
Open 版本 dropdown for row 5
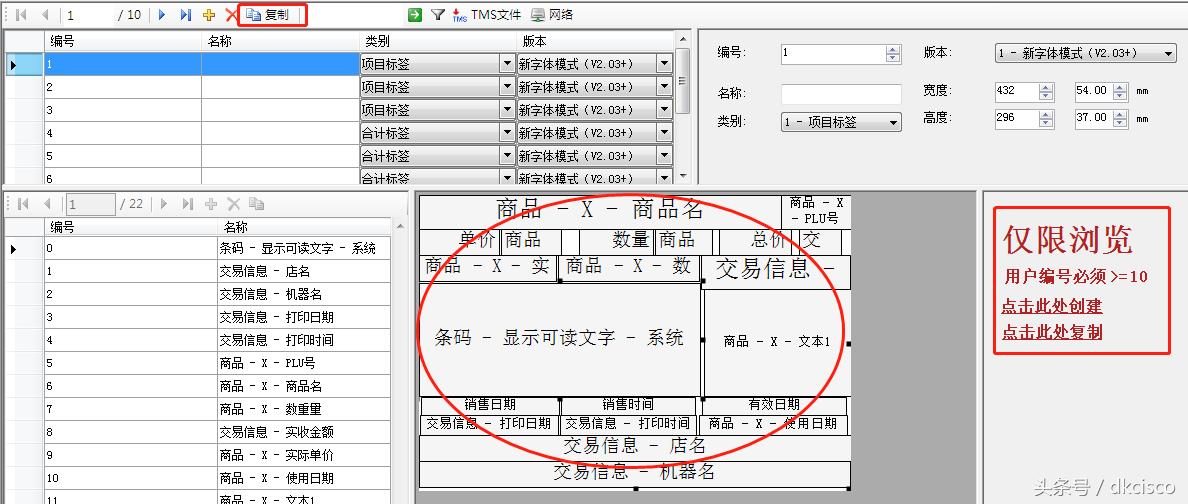(664, 155)
